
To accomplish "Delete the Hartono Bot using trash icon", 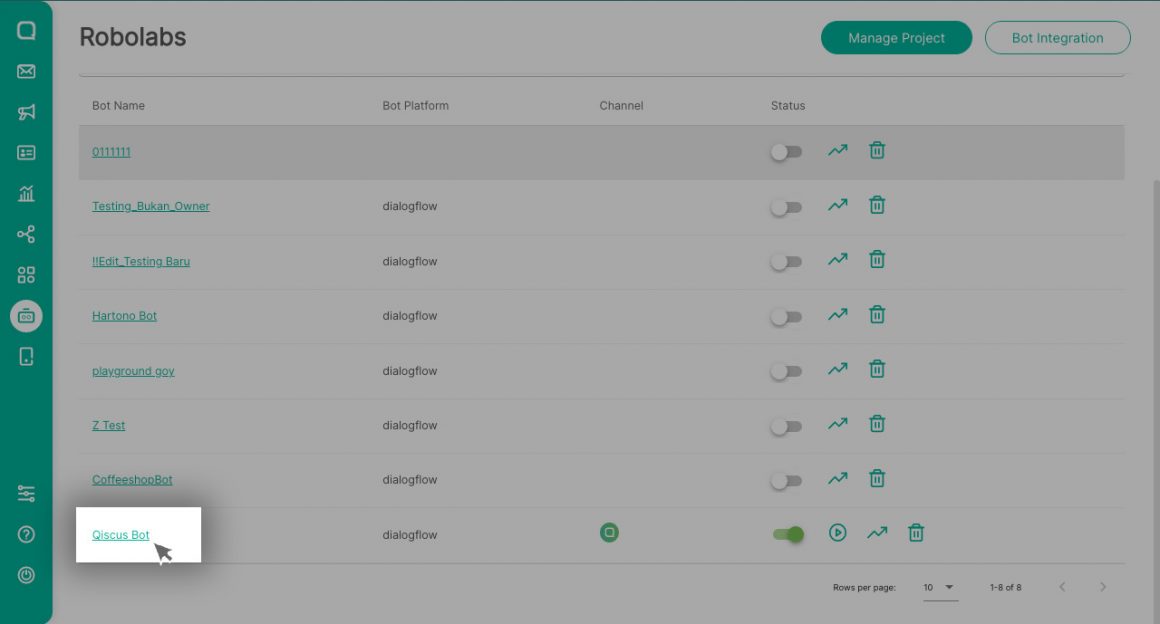I will (x=876, y=313).
